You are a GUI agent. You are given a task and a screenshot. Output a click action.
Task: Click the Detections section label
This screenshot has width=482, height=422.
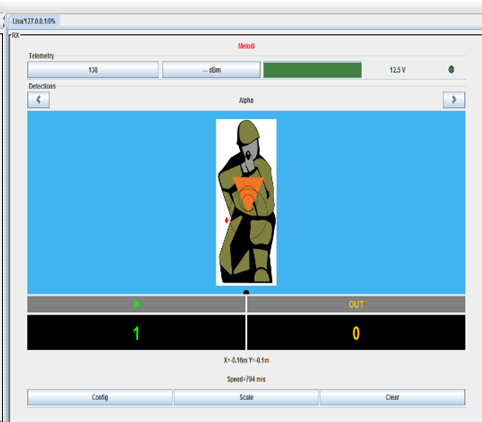click(x=42, y=86)
